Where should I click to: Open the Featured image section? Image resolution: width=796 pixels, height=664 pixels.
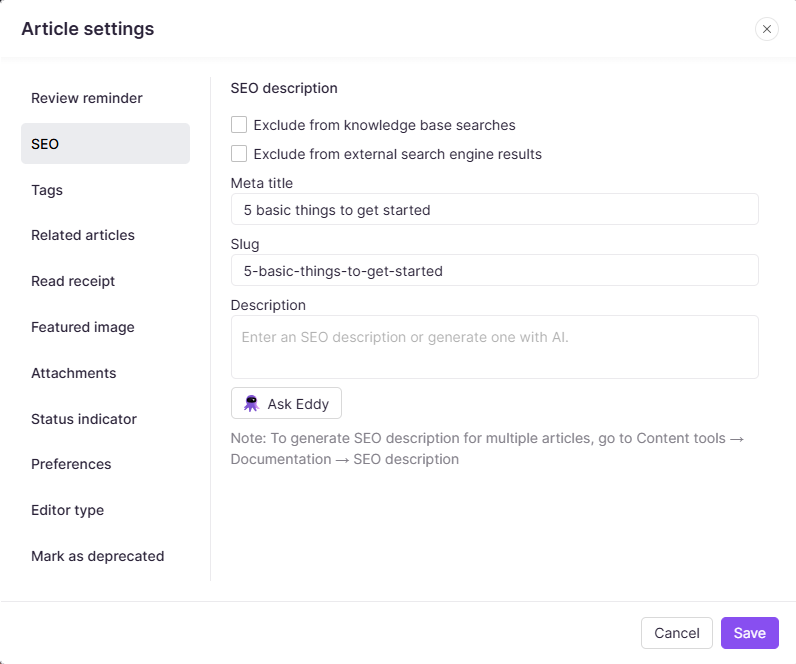click(x=83, y=327)
